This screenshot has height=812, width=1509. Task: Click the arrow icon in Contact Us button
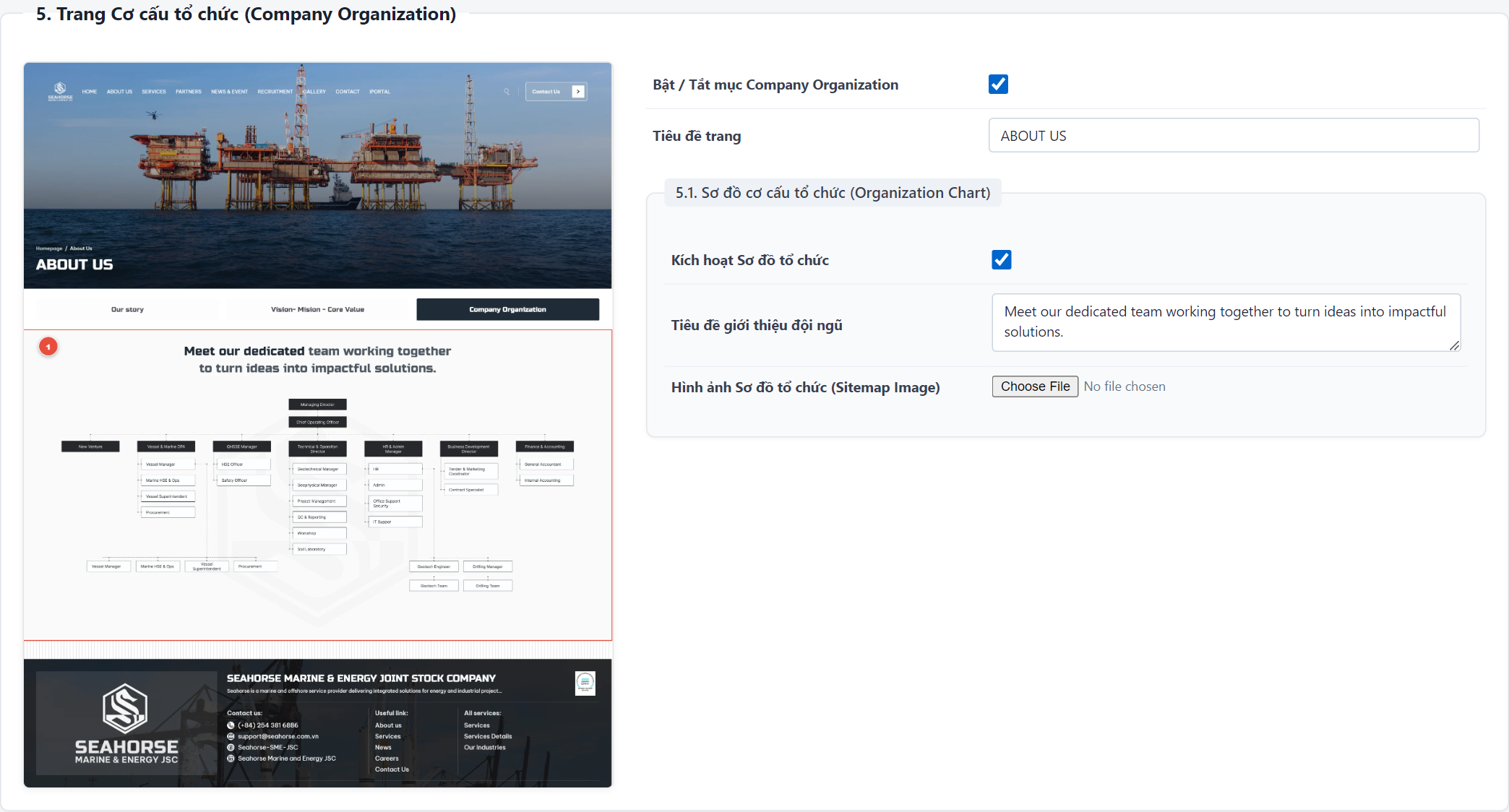578,92
